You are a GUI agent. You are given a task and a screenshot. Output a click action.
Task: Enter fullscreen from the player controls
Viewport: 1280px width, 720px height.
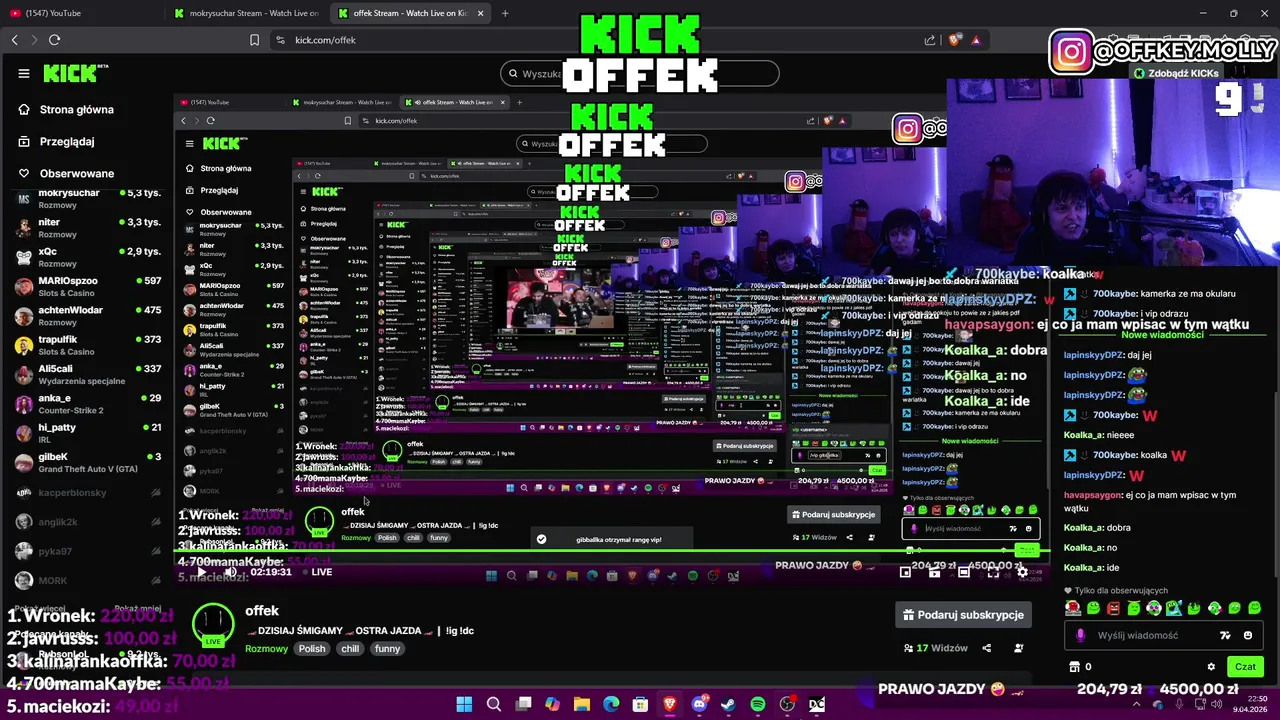point(993,572)
